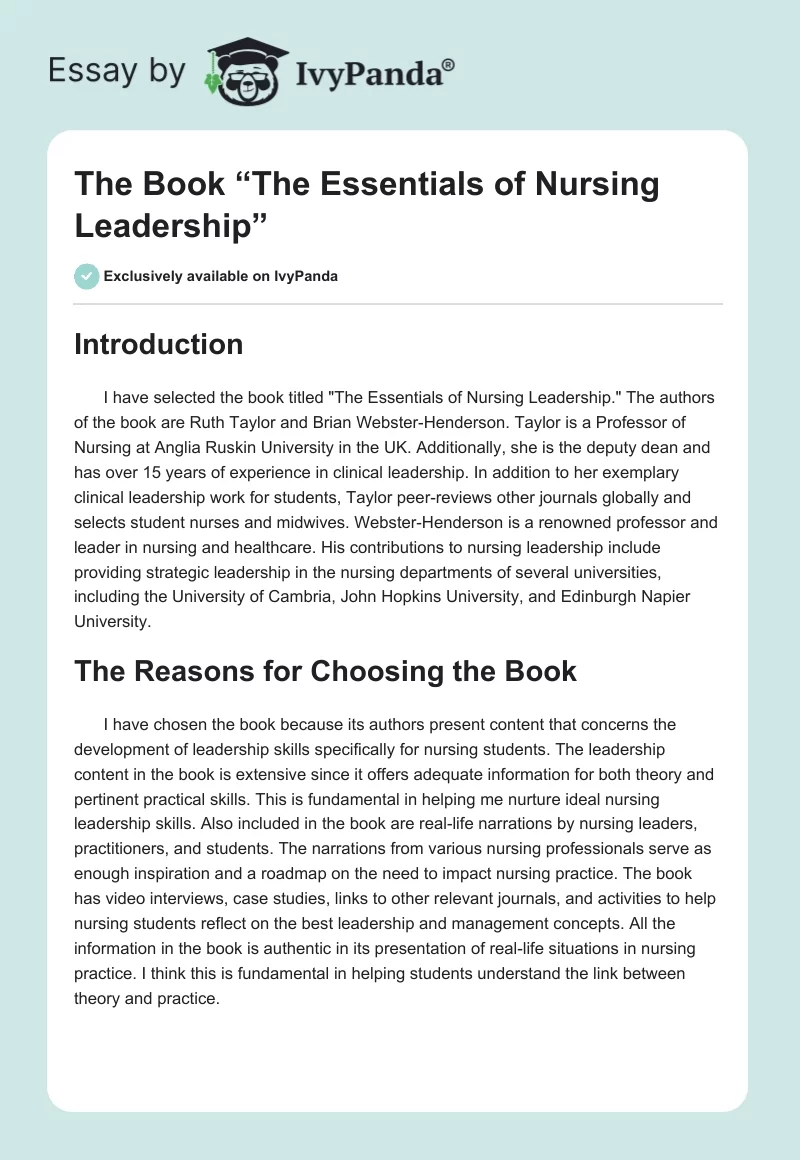This screenshot has height=1160, width=800.
Task: Click "The Reasons for Choosing the Book" heading
Action: [325, 670]
